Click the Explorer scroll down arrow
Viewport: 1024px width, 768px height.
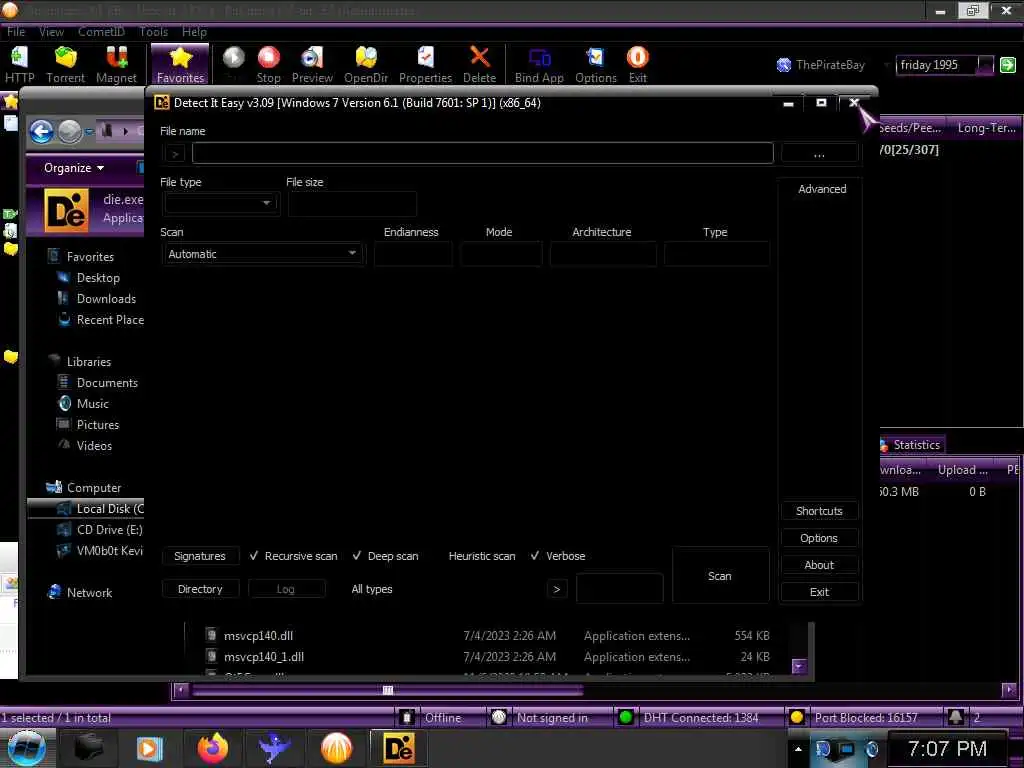[x=798, y=666]
